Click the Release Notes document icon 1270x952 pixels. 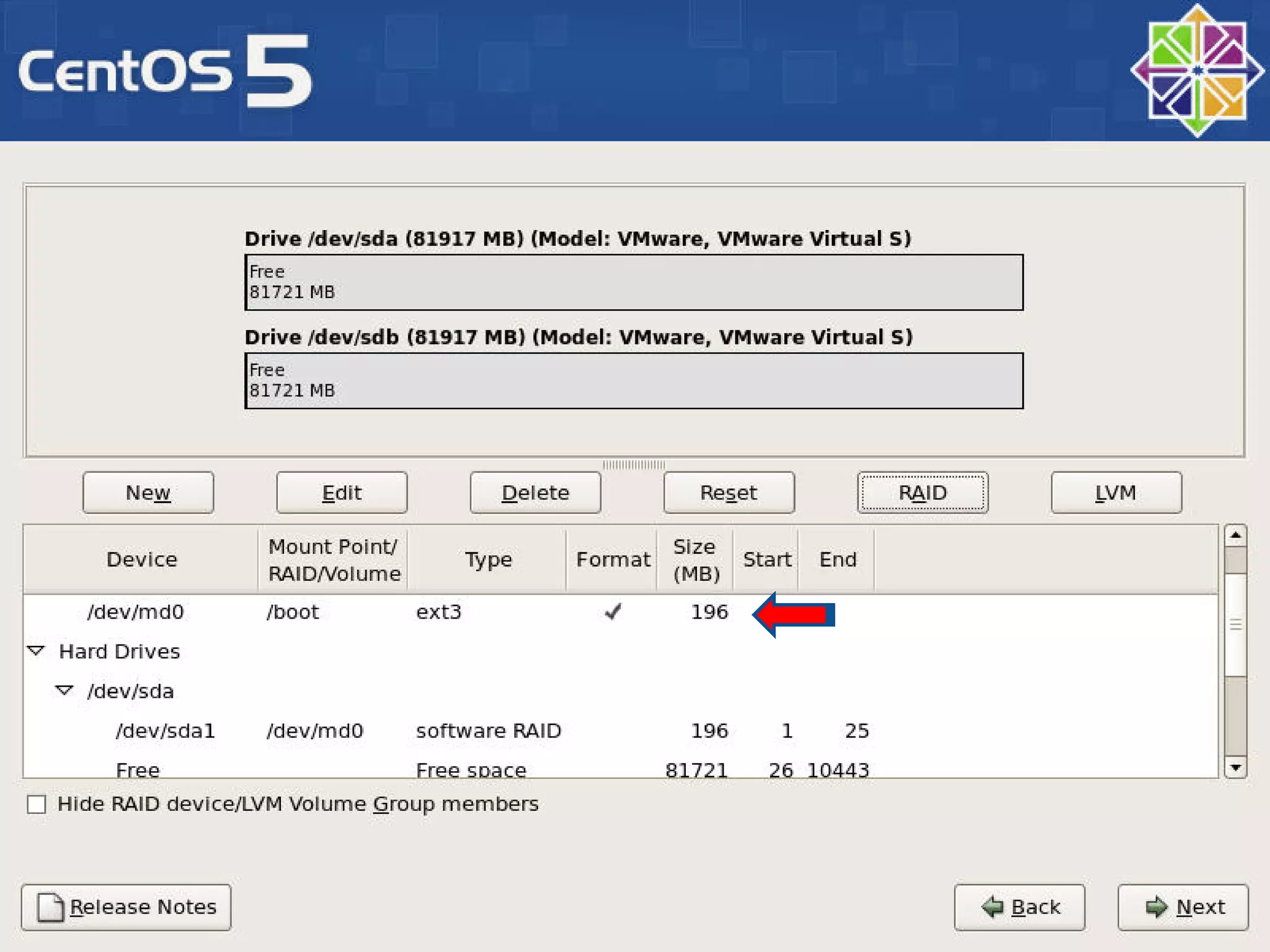[x=50, y=907]
